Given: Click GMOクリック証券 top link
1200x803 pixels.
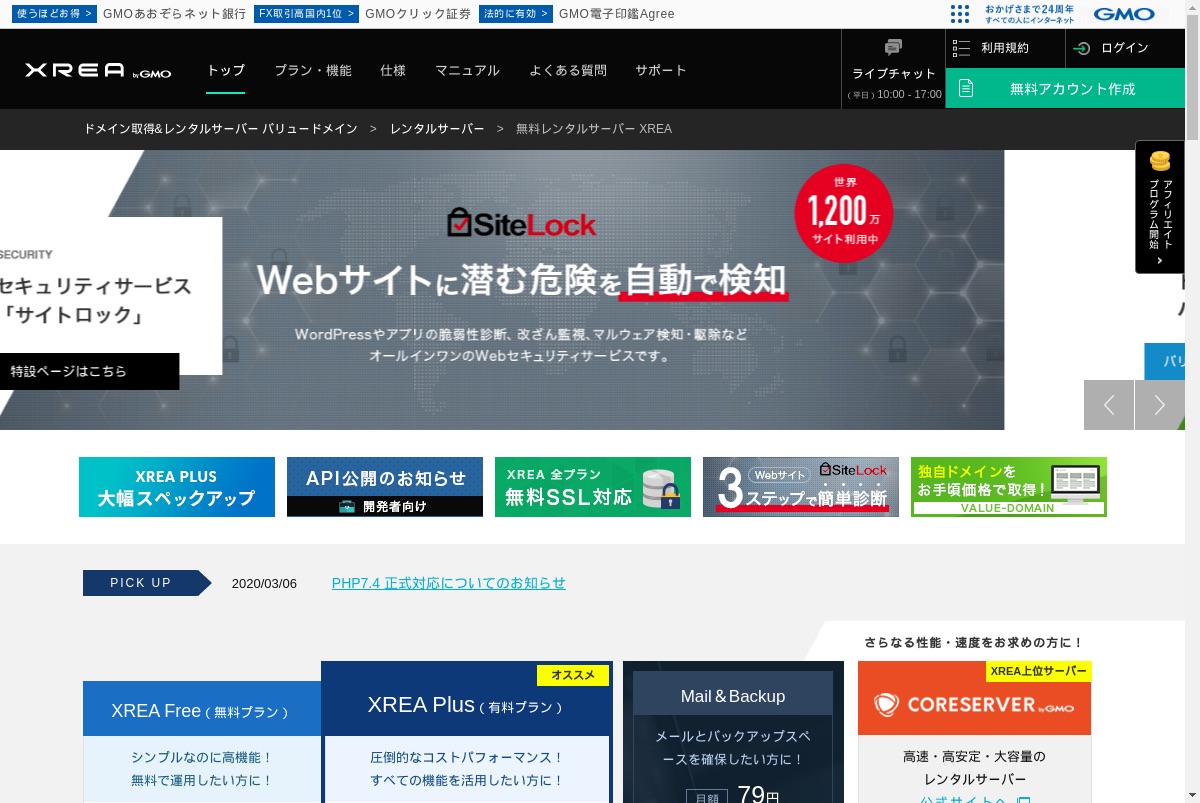Looking at the screenshot, I should pyautogui.click(x=418, y=14).
